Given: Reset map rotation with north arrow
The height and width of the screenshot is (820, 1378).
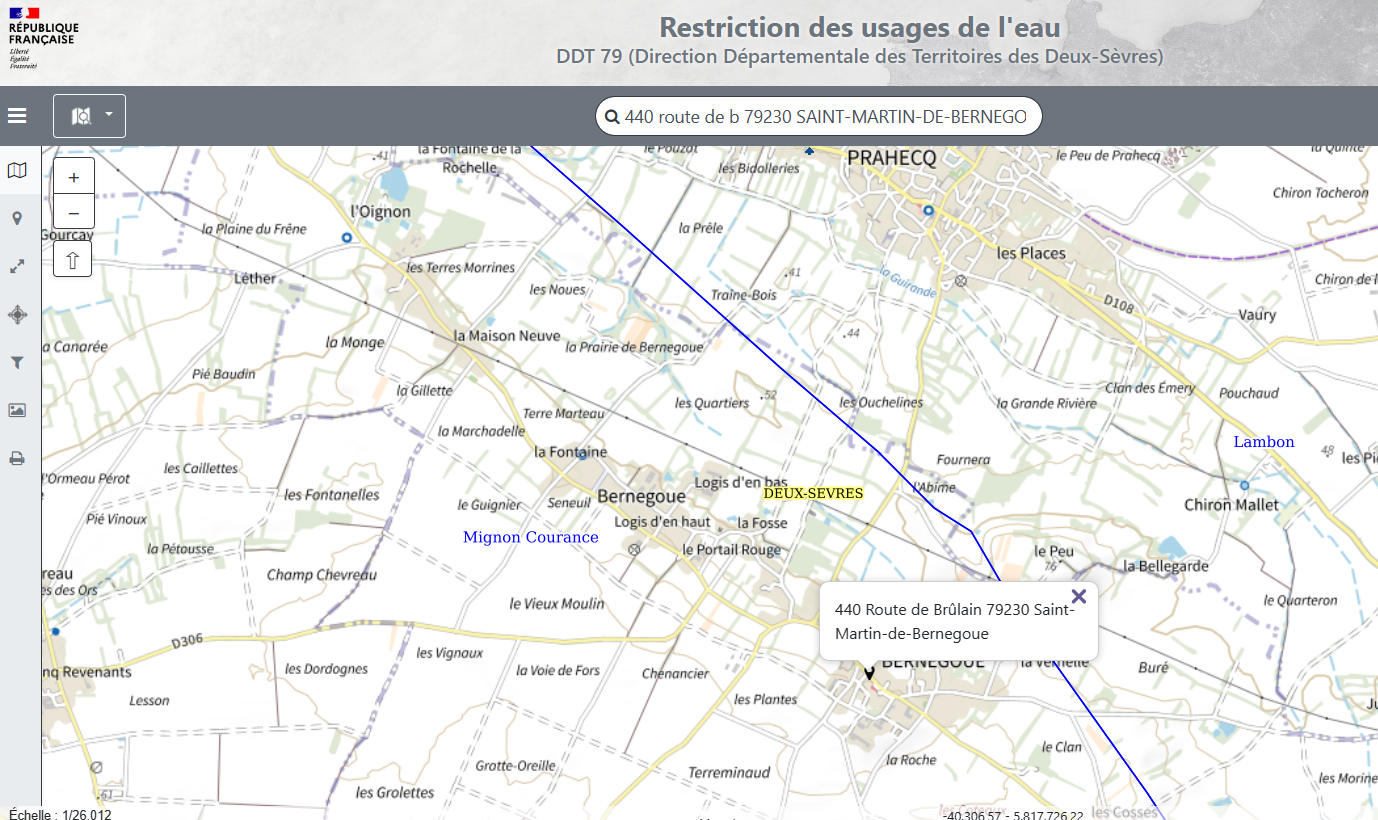Looking at the screenshot, I should [73, 260].
